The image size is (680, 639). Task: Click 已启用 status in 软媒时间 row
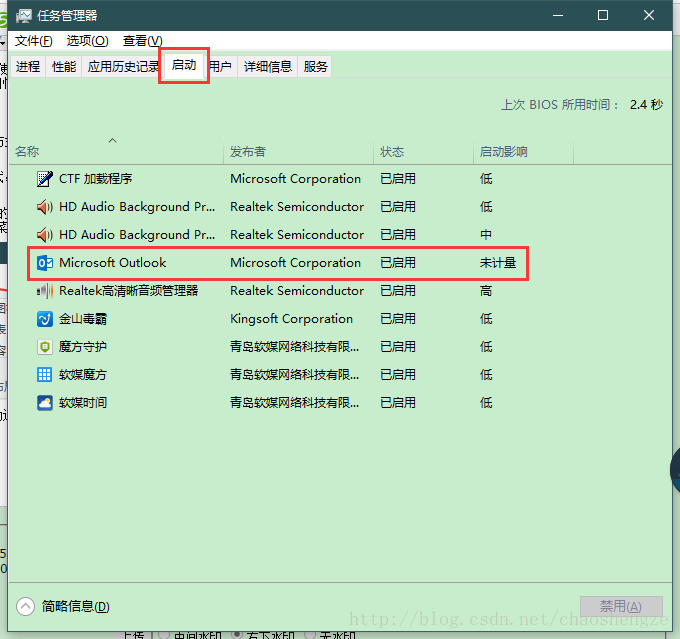tap(398, 403)
